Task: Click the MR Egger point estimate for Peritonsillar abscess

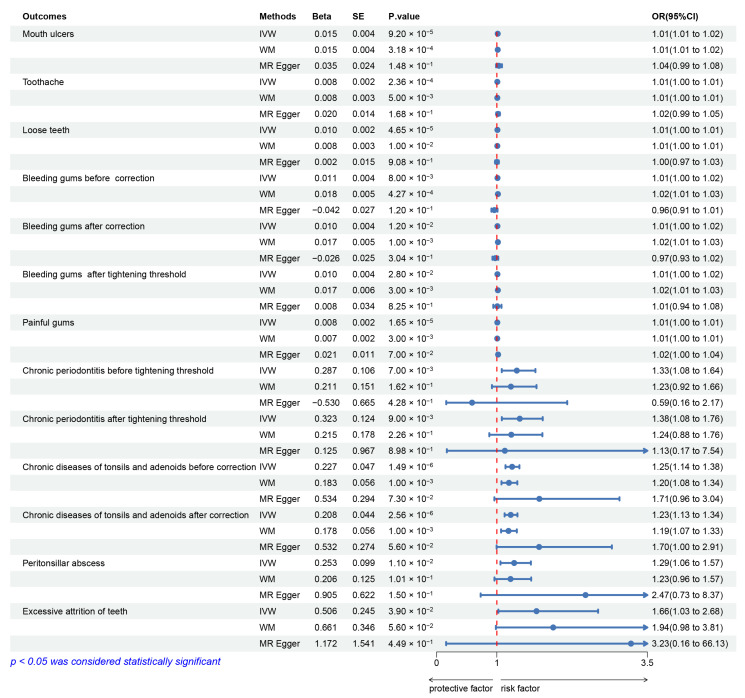Action: pos(585,595)
